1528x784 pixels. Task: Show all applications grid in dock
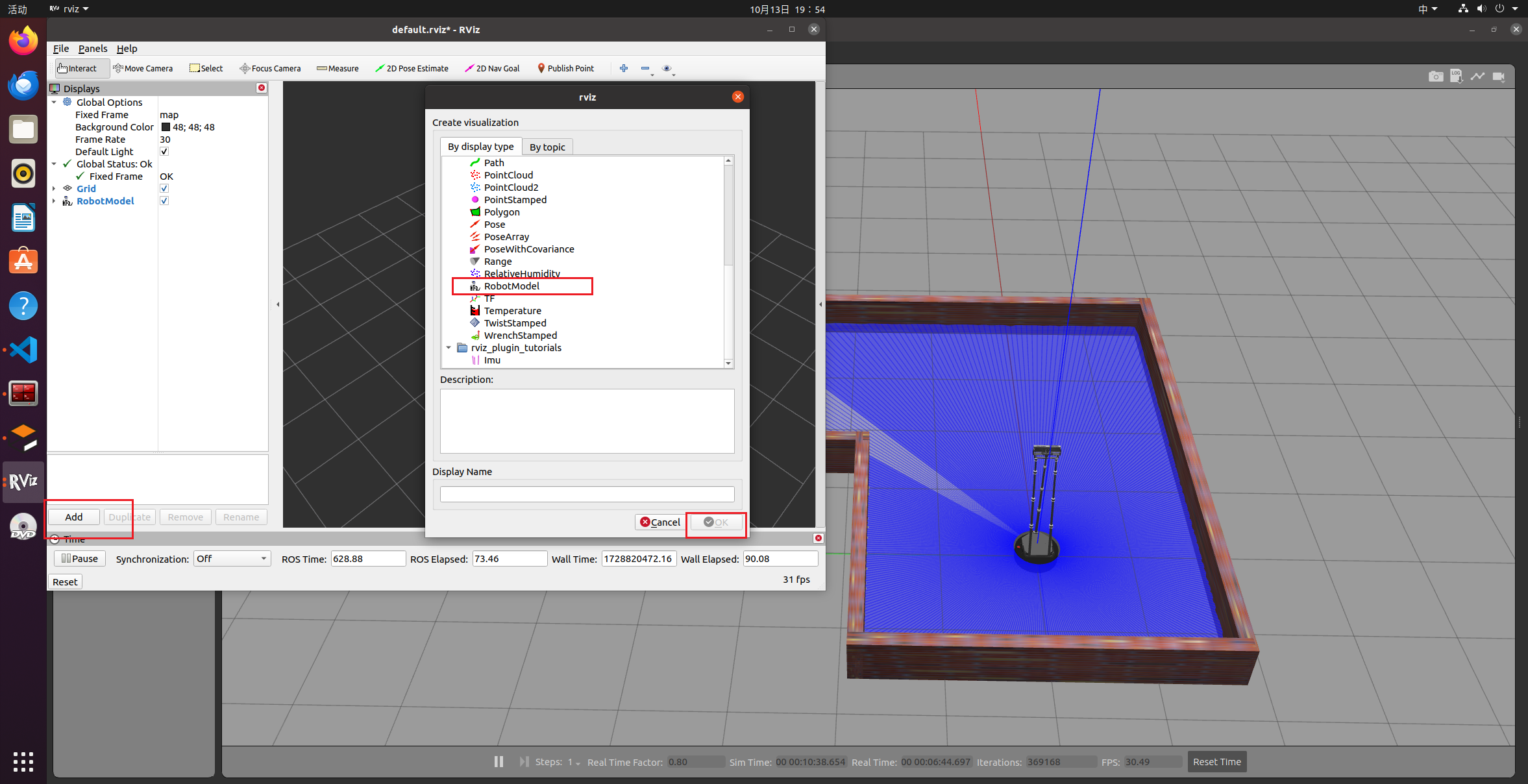coord(23,761)
